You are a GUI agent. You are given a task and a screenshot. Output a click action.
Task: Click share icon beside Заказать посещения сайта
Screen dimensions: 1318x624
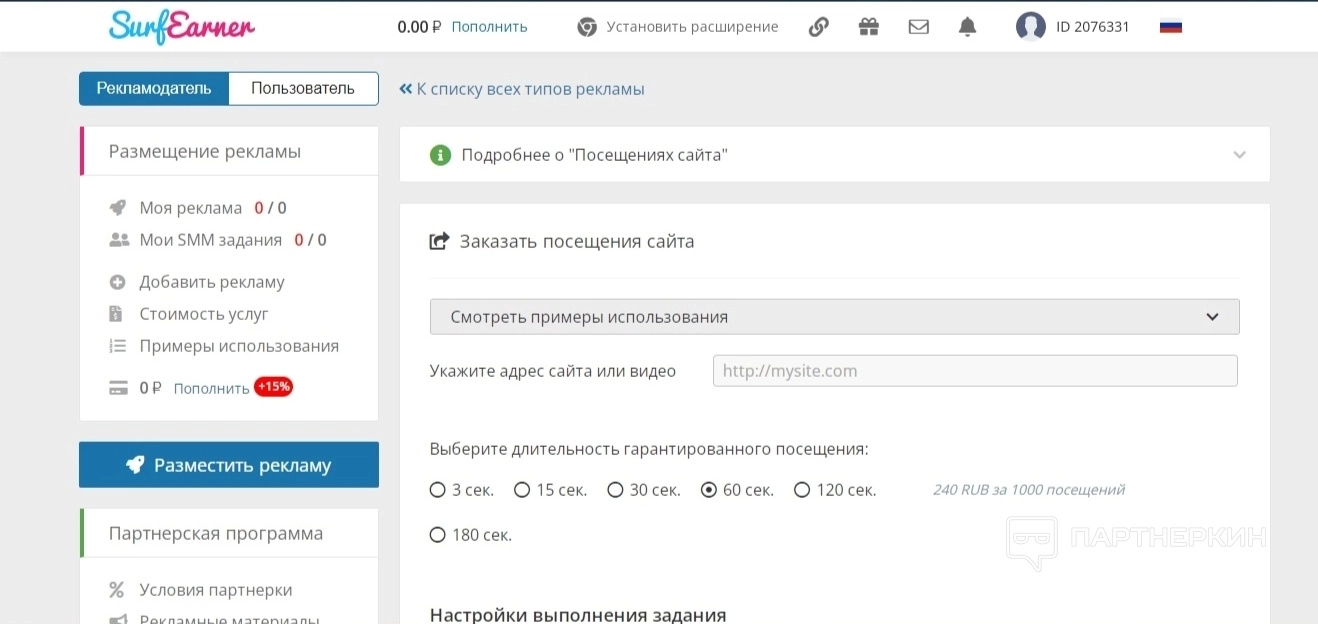tap(439, 241)
